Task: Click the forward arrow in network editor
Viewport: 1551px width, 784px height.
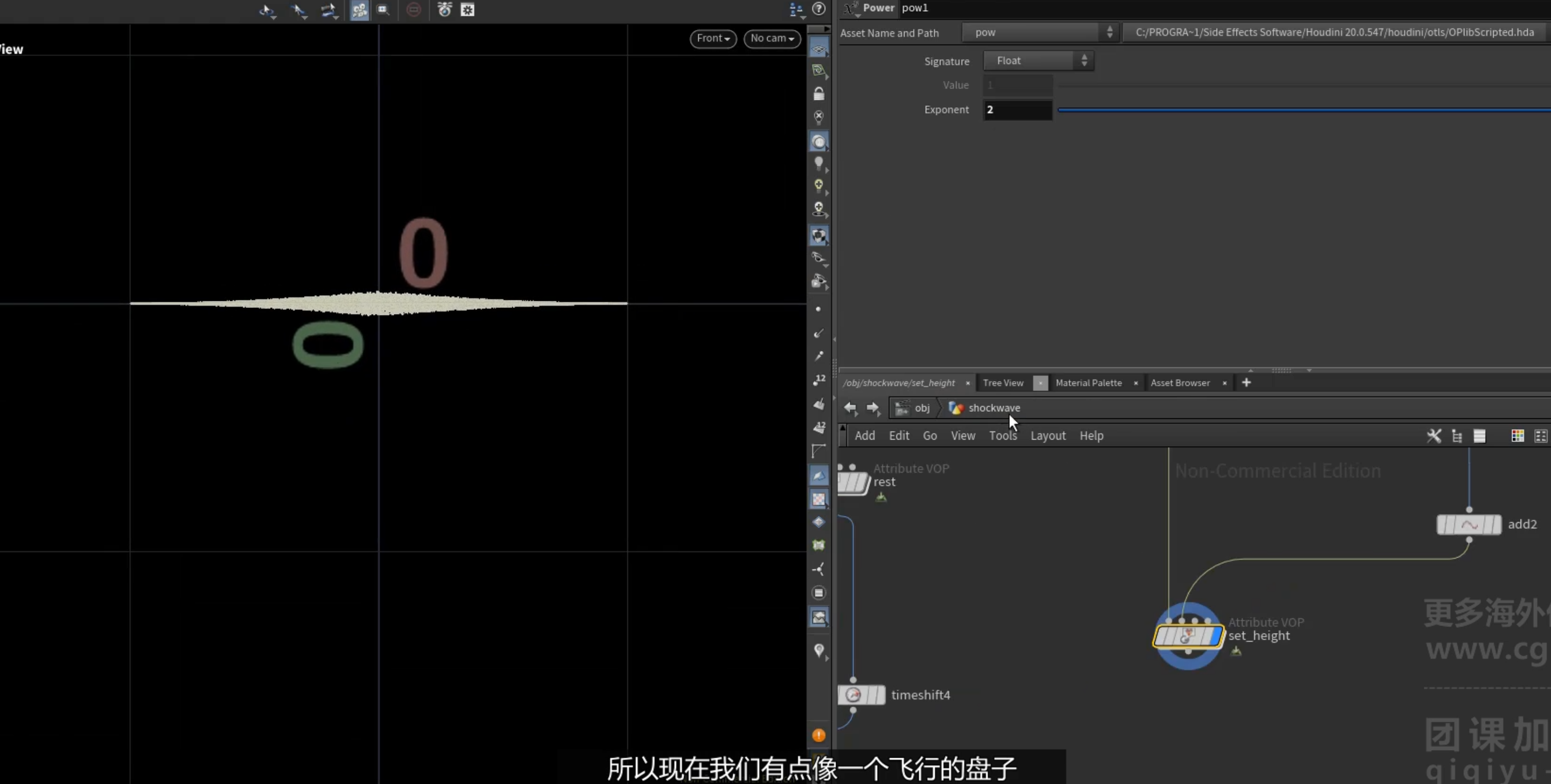Action: 873,408
